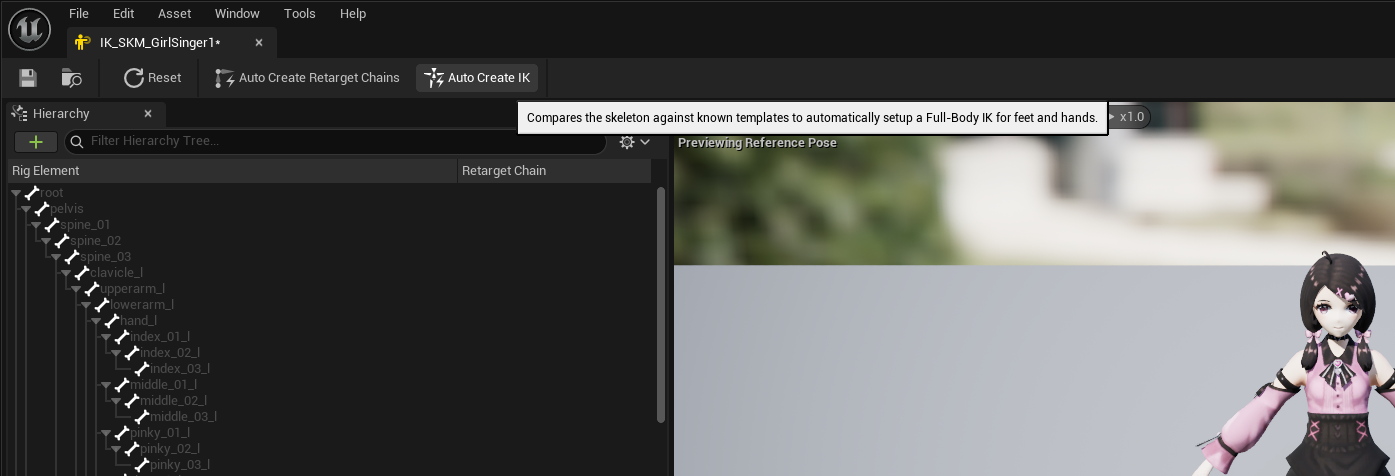Close the Hierarchy panel tab
1395x476 pixels.
148,114
